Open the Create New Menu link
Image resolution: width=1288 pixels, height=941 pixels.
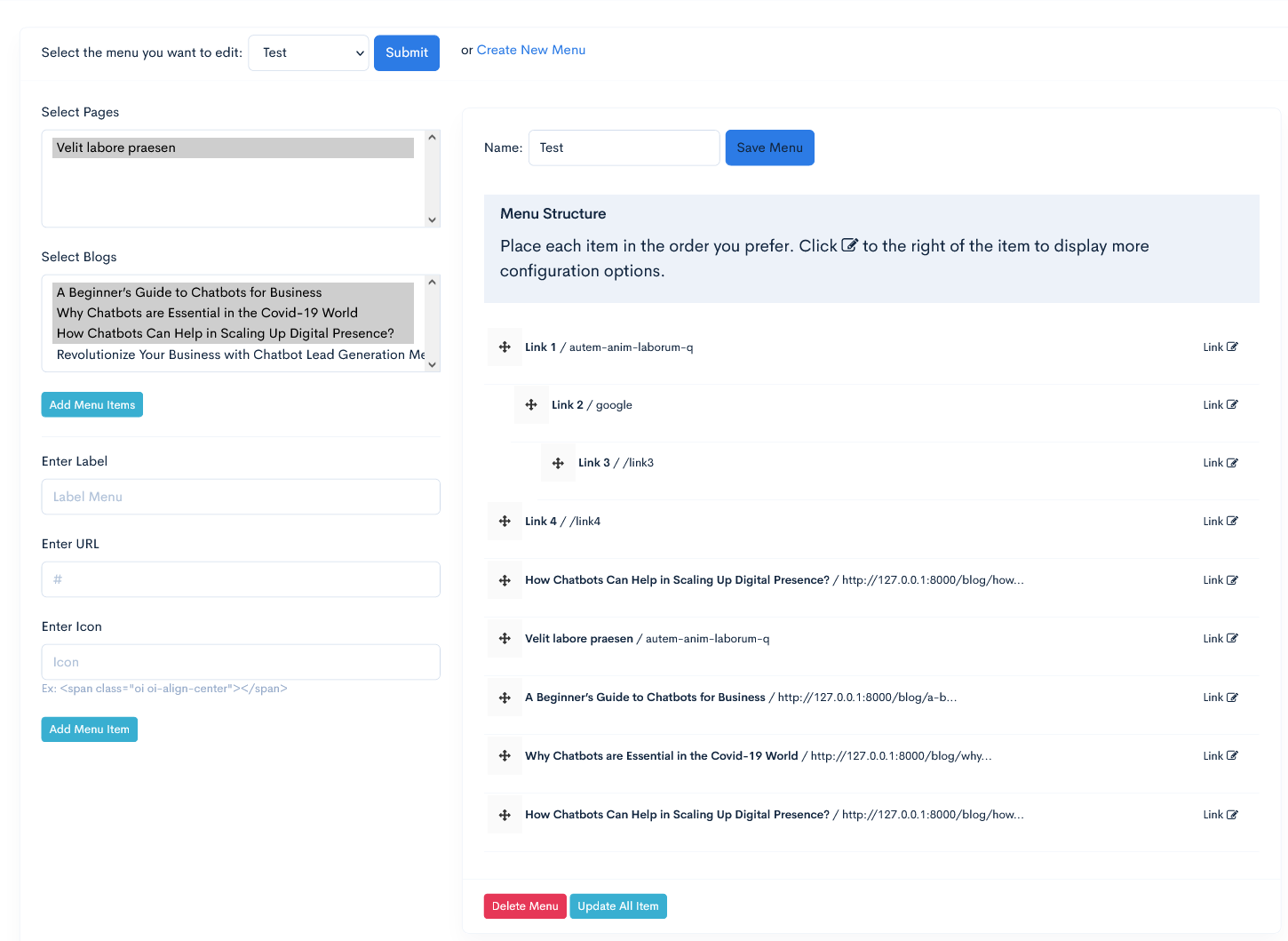coord(531,50)
